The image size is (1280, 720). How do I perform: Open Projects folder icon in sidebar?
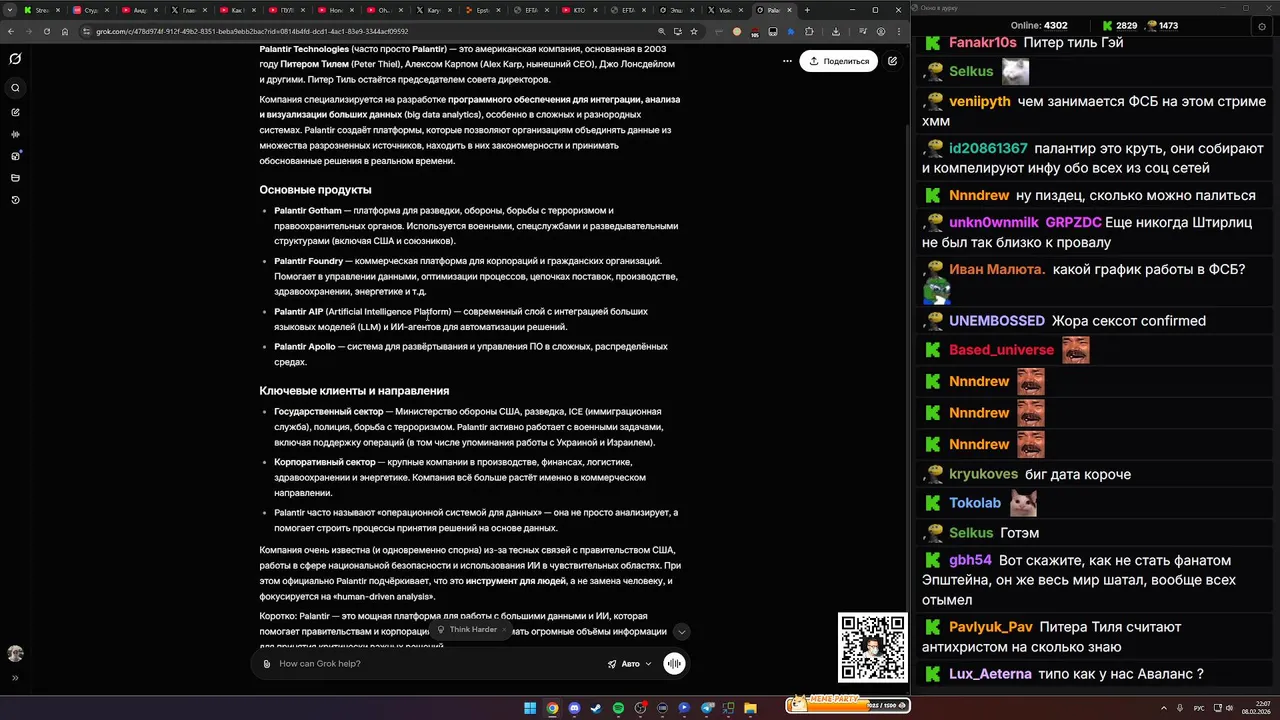click(15, 178)
